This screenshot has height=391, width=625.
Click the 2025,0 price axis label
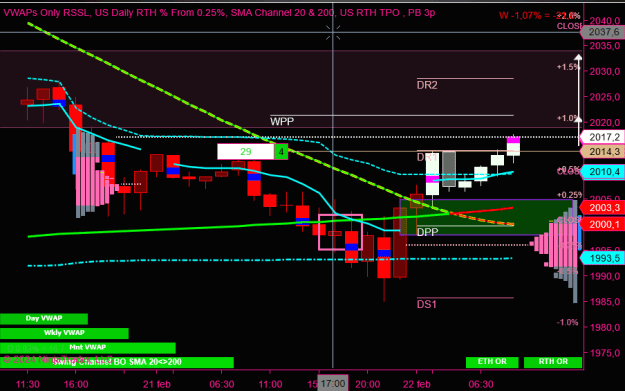tap(606, 97)
